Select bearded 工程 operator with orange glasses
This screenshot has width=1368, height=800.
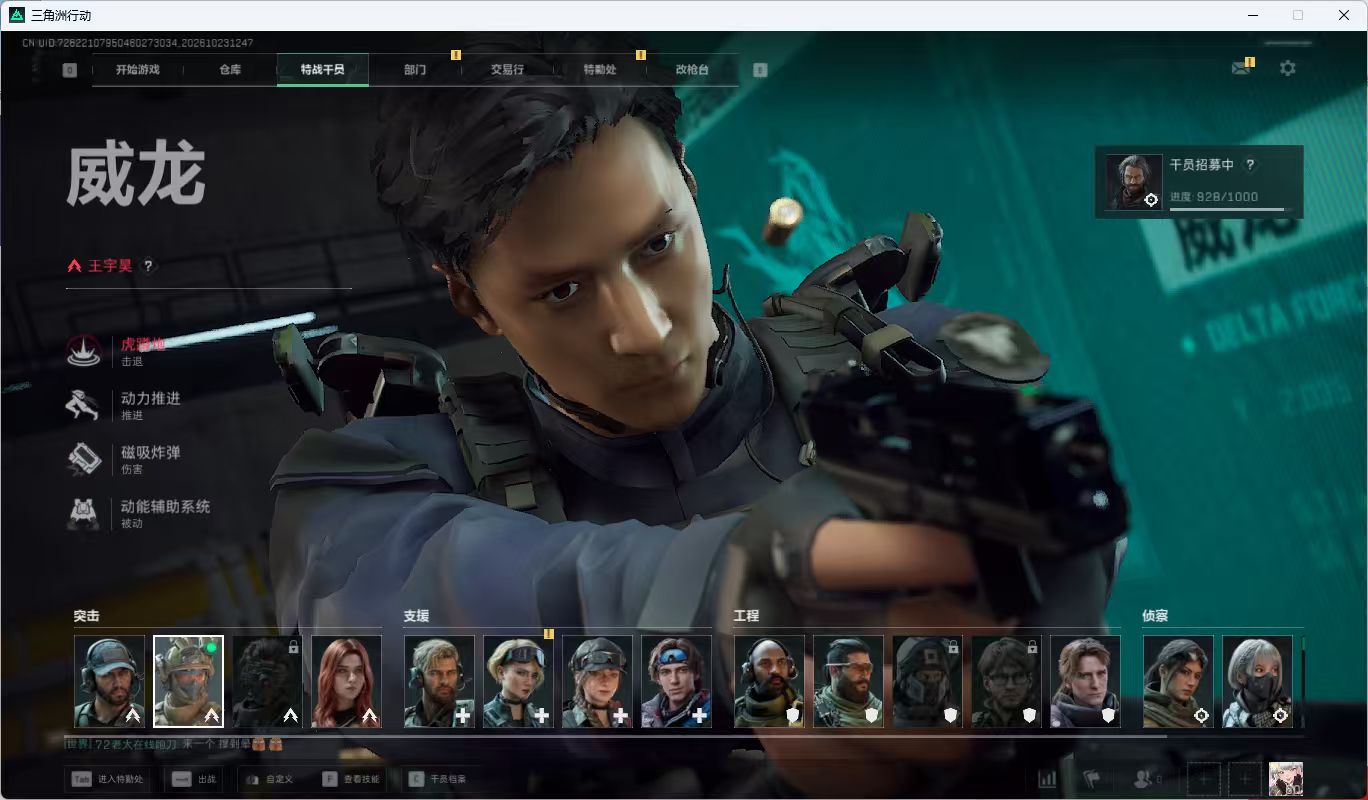[848, 681]
